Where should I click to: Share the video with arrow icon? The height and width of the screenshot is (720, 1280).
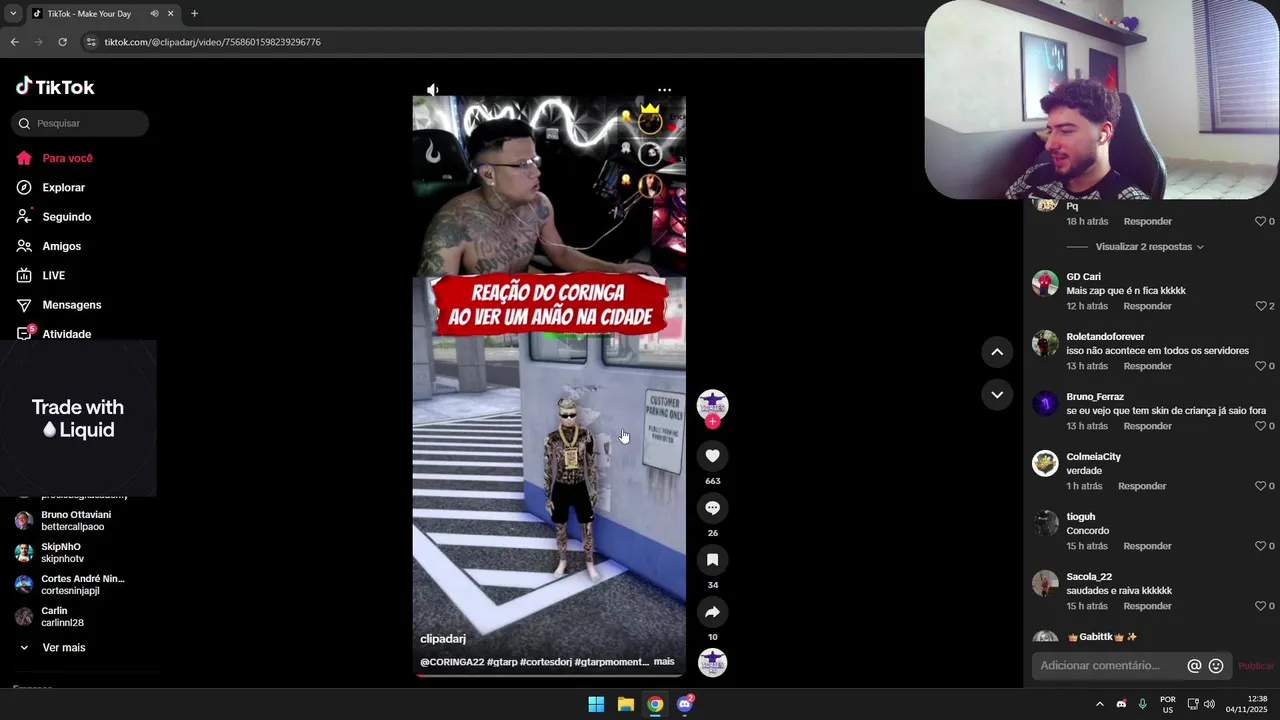click(x=712, y=612)
